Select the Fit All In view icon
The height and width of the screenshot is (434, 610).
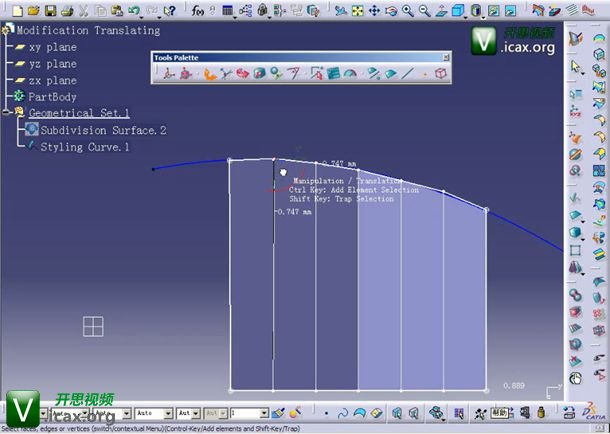357,11
